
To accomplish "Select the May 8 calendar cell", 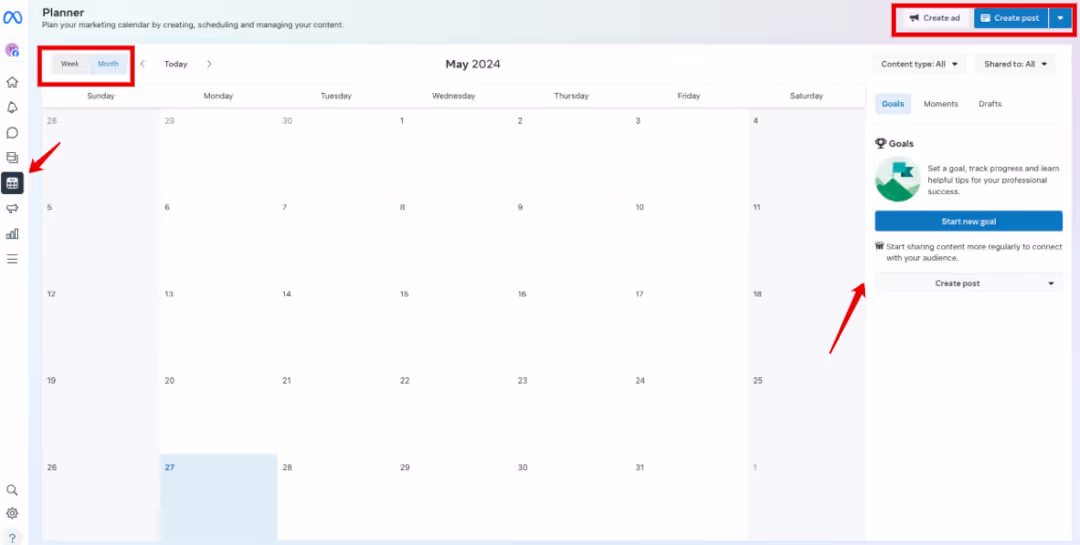I will pyautogui.click(x=453, y=239).
